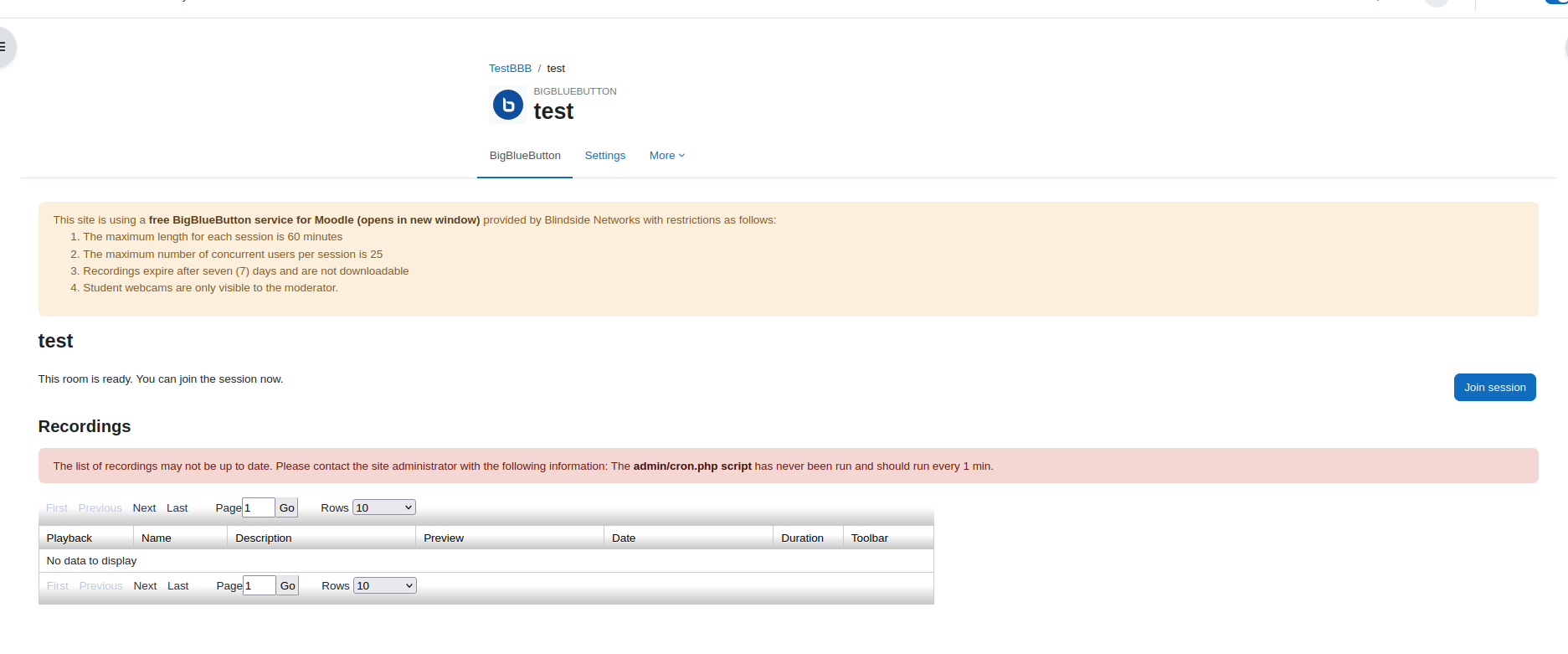This screenshot has width=1568, height=654.
Task: Click Last in the top pagination bar
Action: [x=177, y=508]
